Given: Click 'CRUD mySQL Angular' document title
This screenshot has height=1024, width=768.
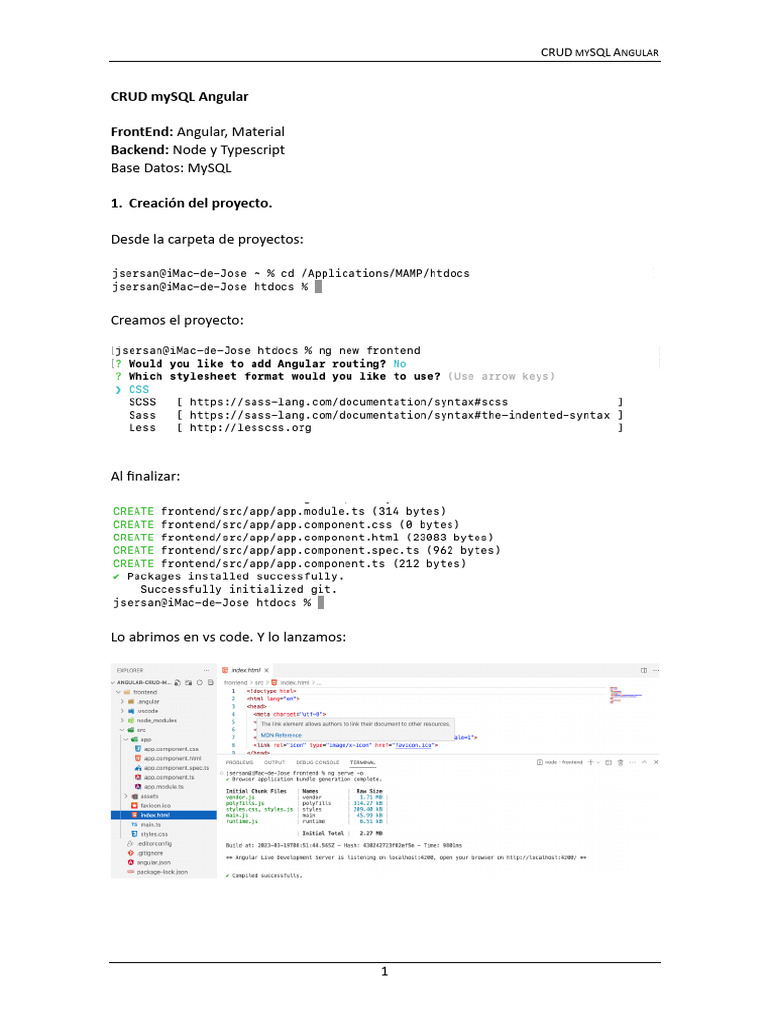Looking at the screenshot, I should coord(180,97).
